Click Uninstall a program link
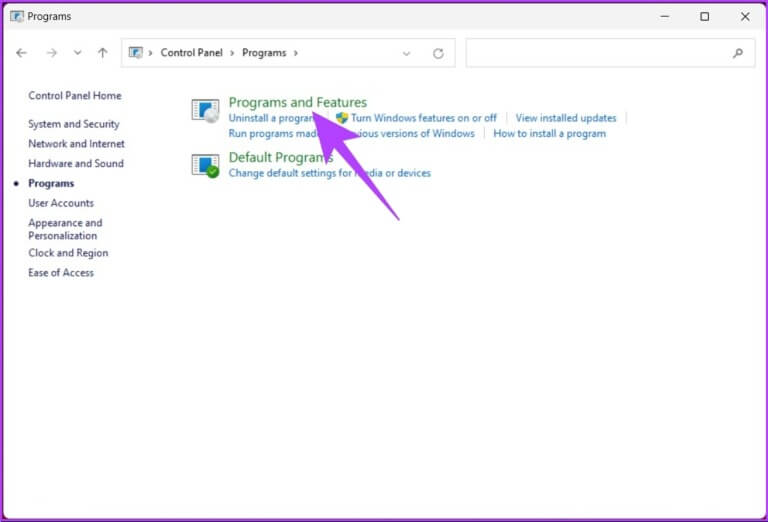This screenshot has width=768, height=522. pos(272,118)
